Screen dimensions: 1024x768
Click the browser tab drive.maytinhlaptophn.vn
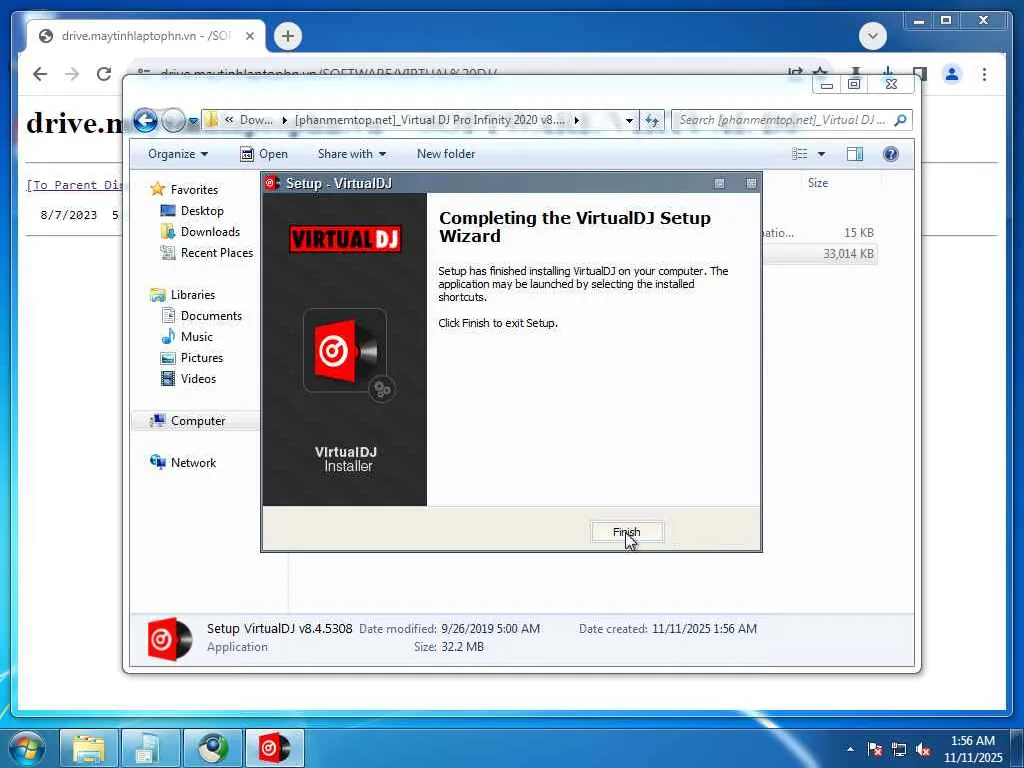tap(146, 36)
